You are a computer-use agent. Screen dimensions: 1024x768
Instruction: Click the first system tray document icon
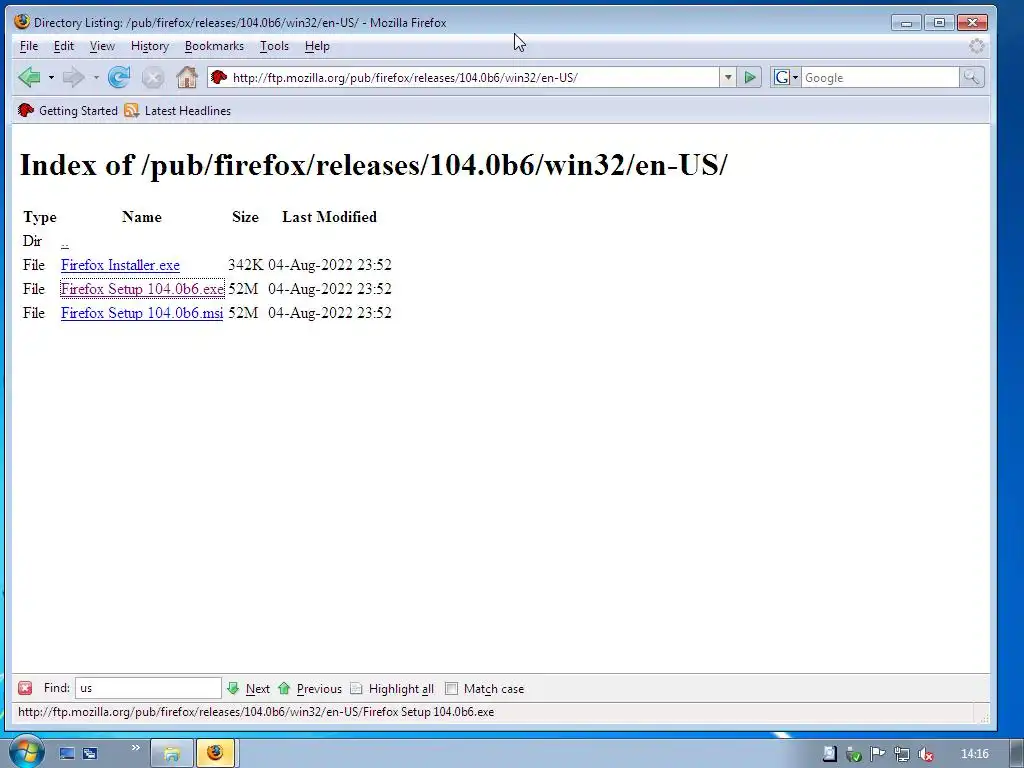coord(829,754)
